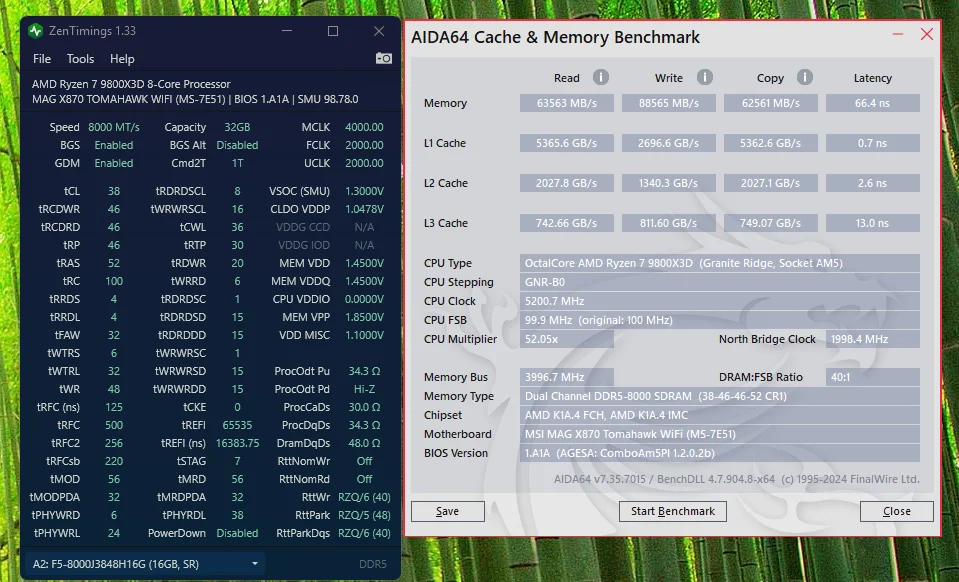
Task: Click the L3 Cache copy value 749.07 GB/s
Action: pyautogui.click(x=771, y=223)
